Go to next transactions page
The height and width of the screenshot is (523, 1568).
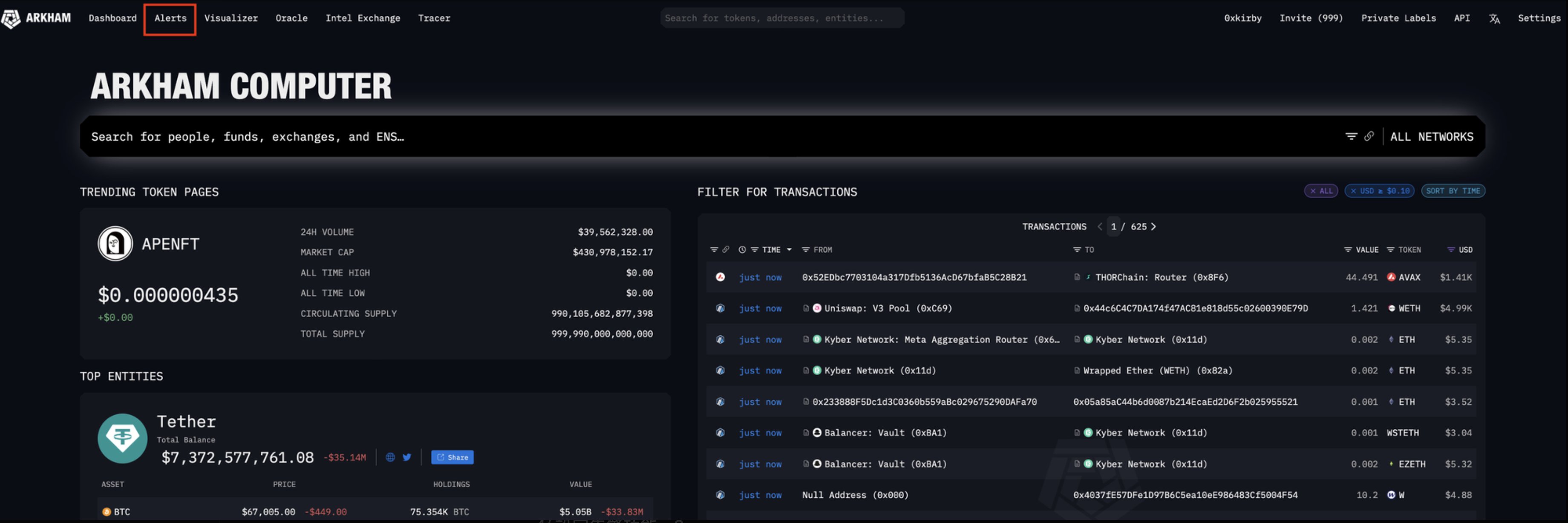(x=1153, y=227)
